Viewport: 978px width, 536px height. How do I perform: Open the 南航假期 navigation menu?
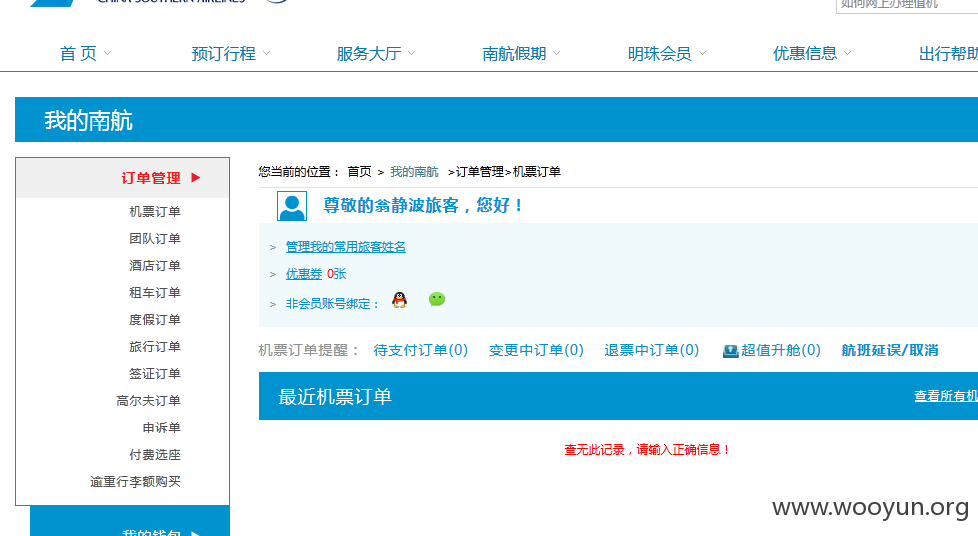[514, 54]
